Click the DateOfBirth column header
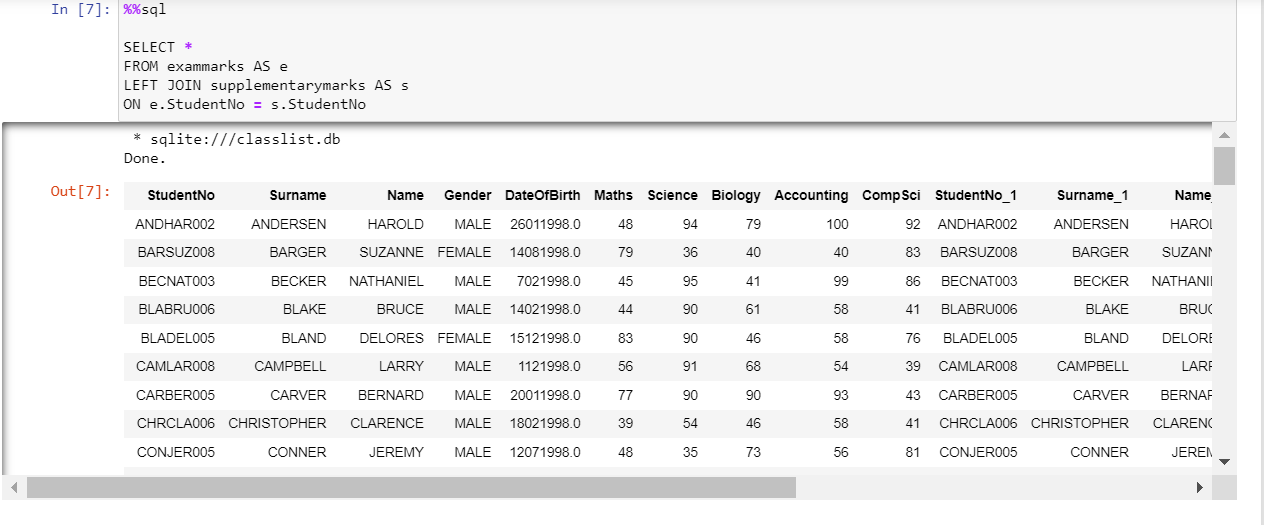 (543, 195)
